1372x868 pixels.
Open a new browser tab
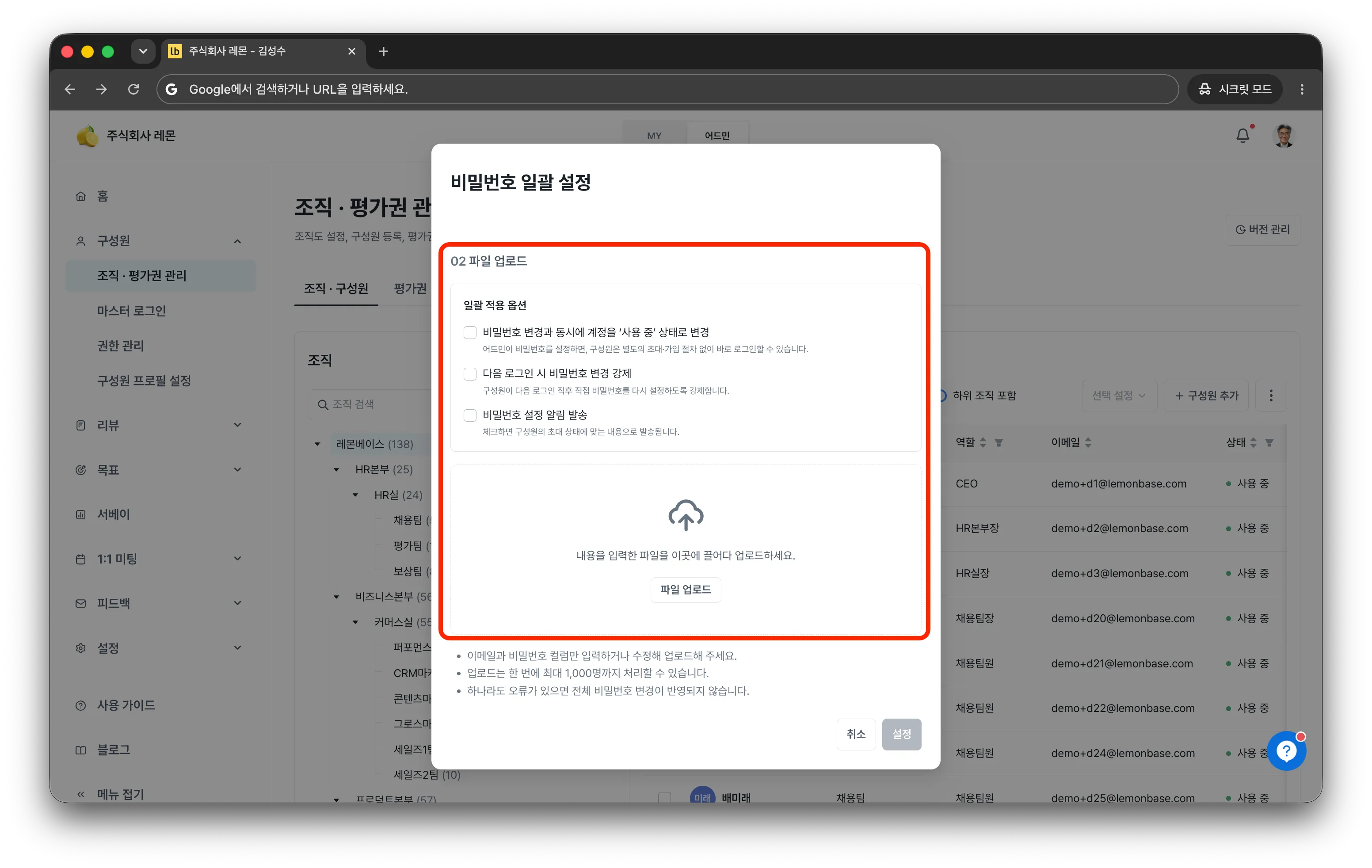(384, 51)
